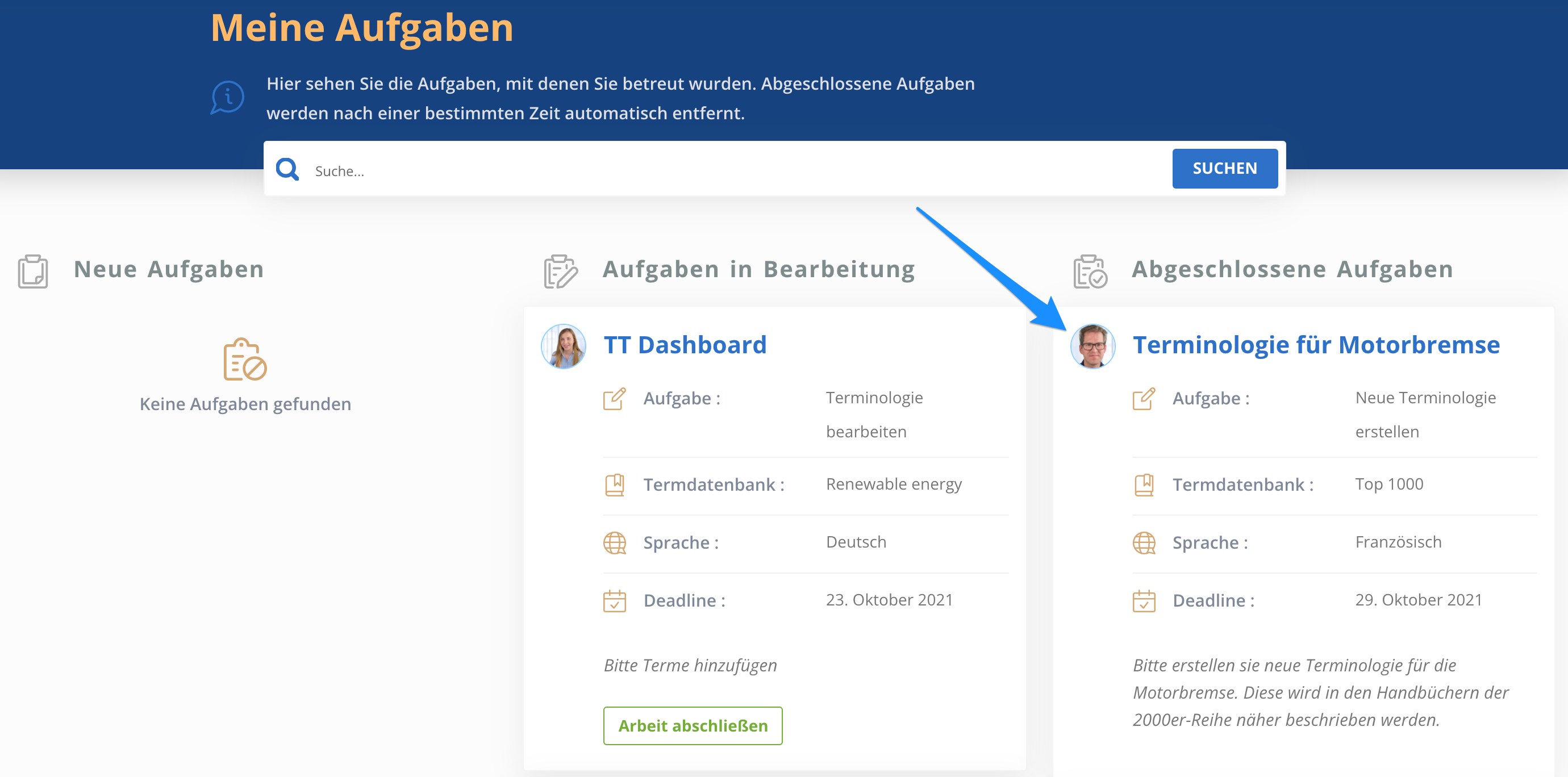The width and height of the screenshot is (1568, 777).
Task: Click the Renewable energy termbase value
Action: point(894,484)
